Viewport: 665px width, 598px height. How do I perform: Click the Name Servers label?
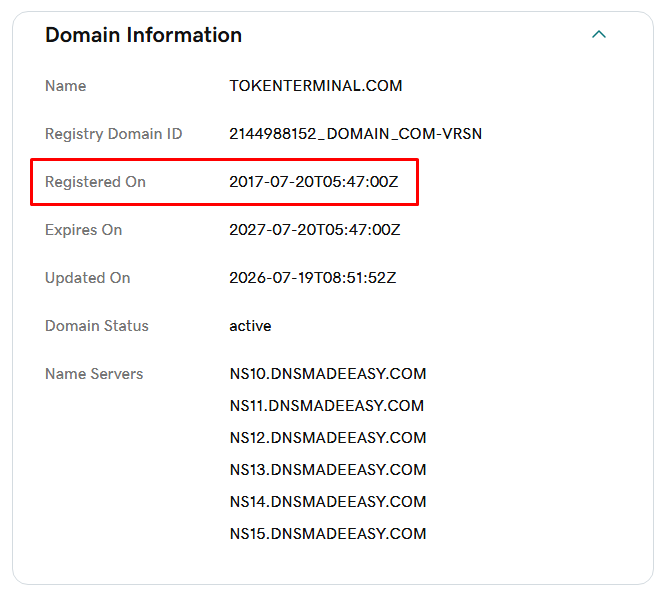coord(94,374)
